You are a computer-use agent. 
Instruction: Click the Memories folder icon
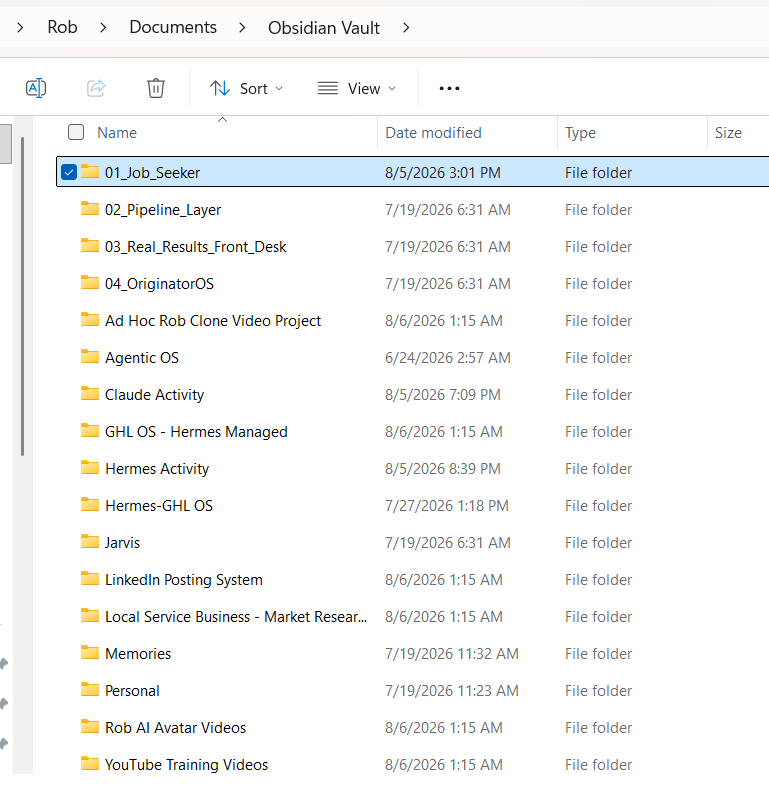tap(90, 653)
